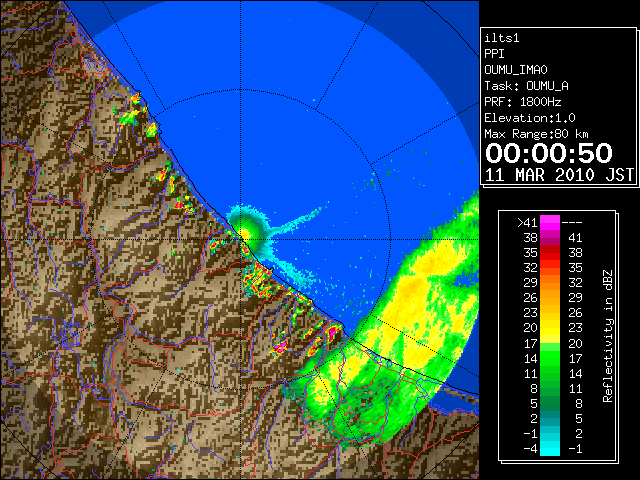Pick the bright cyan swatch at scale bottom
Screen dimensions: 640x480
pyautogui.click(x=550, y=448)
